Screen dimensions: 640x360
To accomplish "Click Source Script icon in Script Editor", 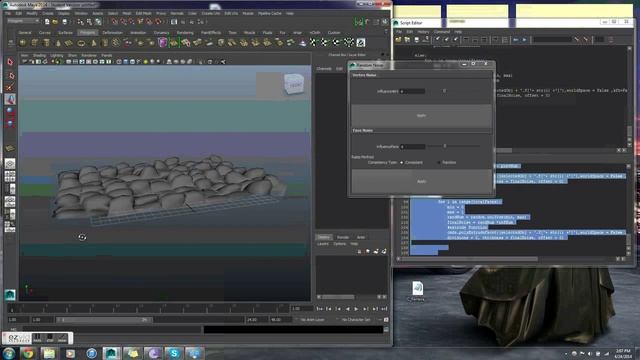I will (407, 40).
